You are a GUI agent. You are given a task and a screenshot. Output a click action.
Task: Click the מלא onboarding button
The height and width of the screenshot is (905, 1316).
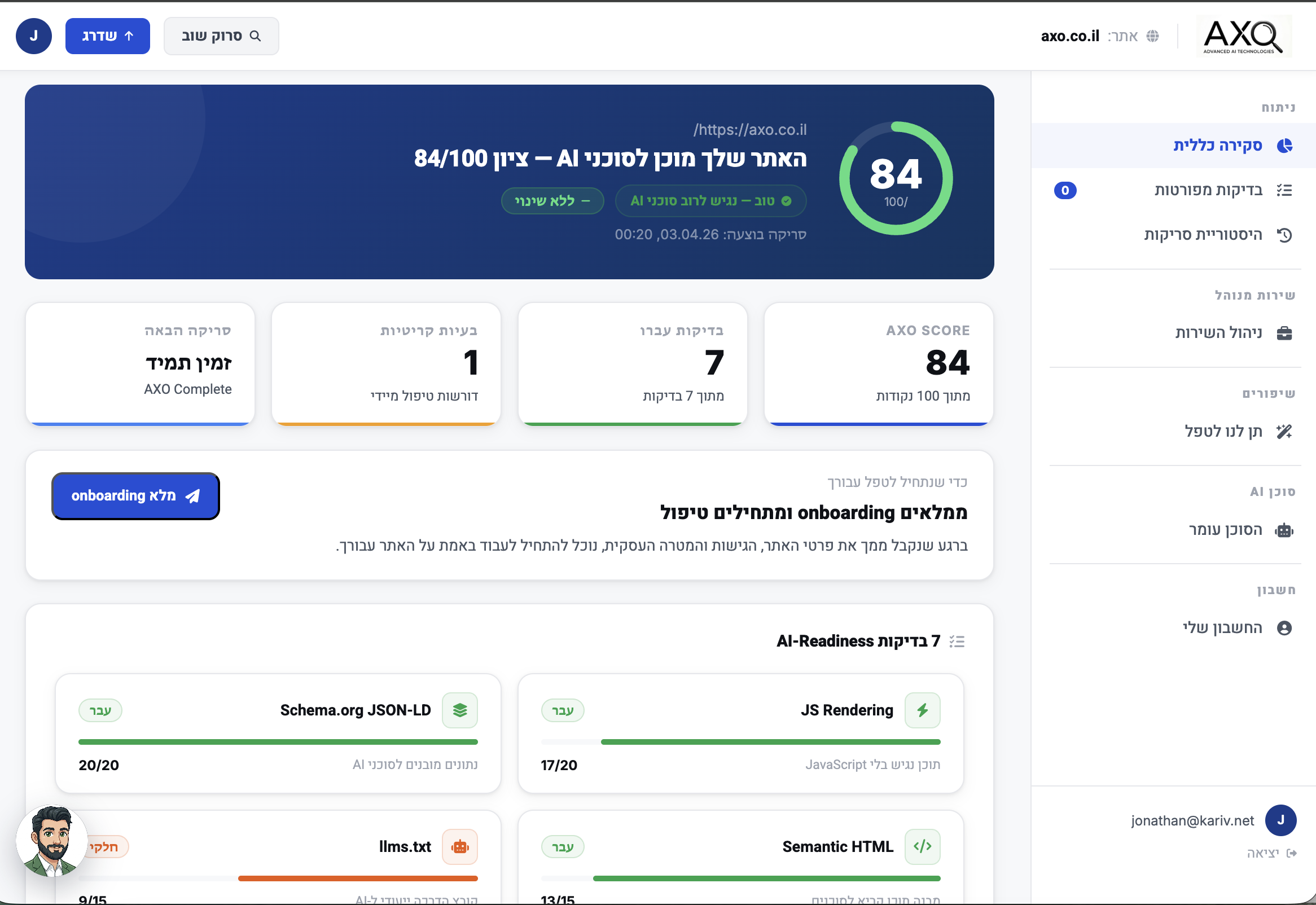pos(135,496)
